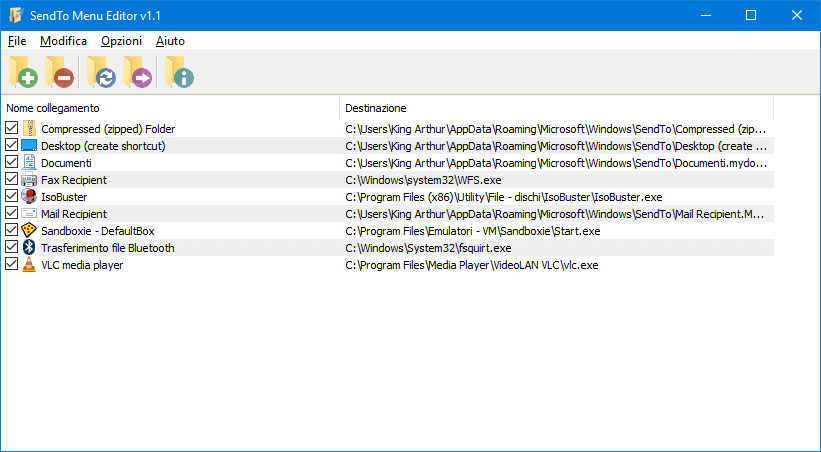This screenshot has width=821, height=452.
Task: Open the Aiuto help menu
Action: coord(170,41)
